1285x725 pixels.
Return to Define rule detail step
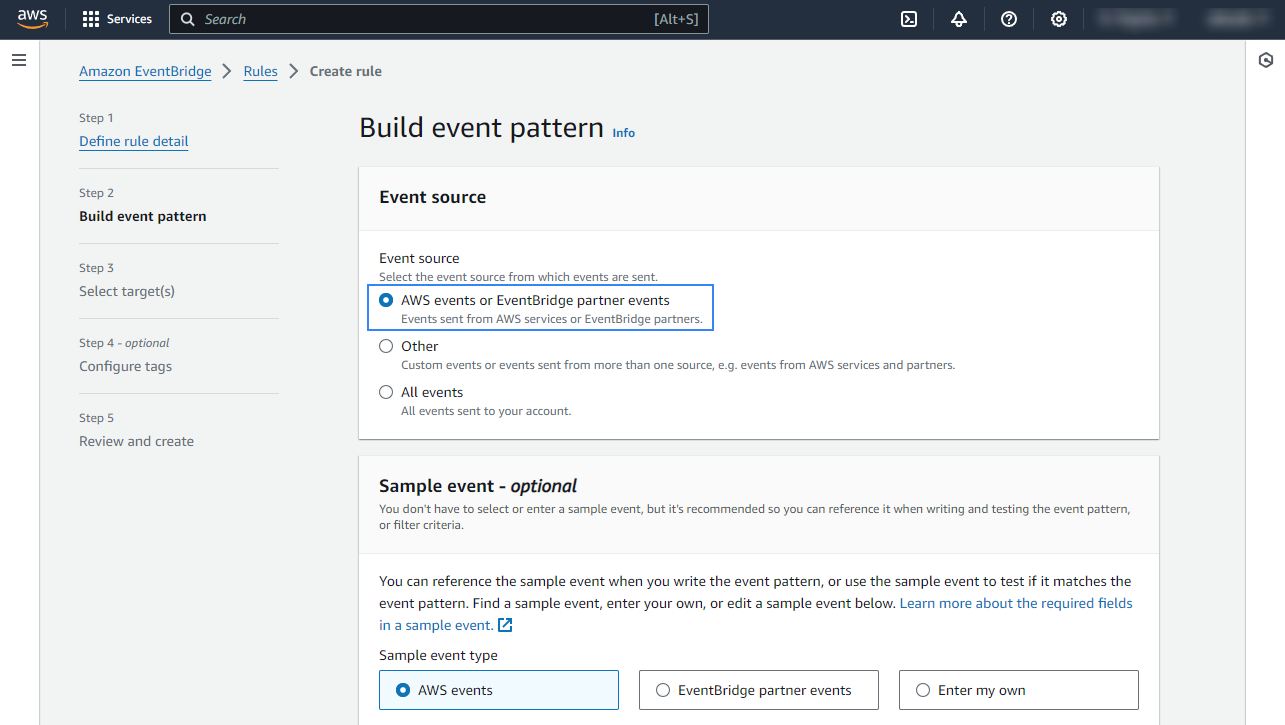click(x=133, y=141)
